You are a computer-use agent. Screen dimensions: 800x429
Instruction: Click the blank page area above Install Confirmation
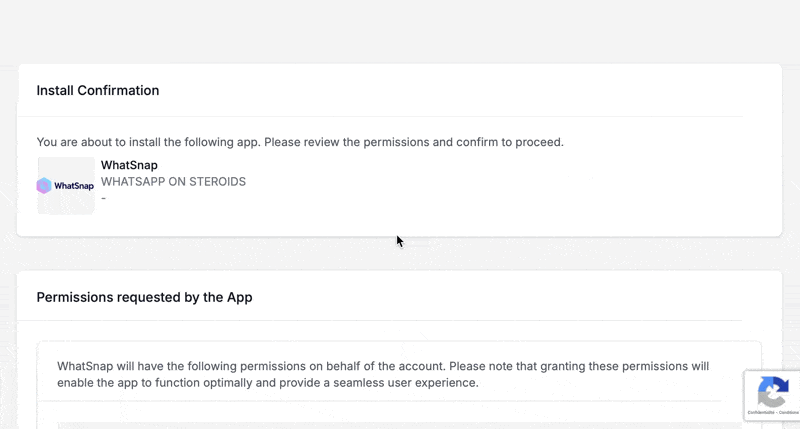(x=400, y=30)
